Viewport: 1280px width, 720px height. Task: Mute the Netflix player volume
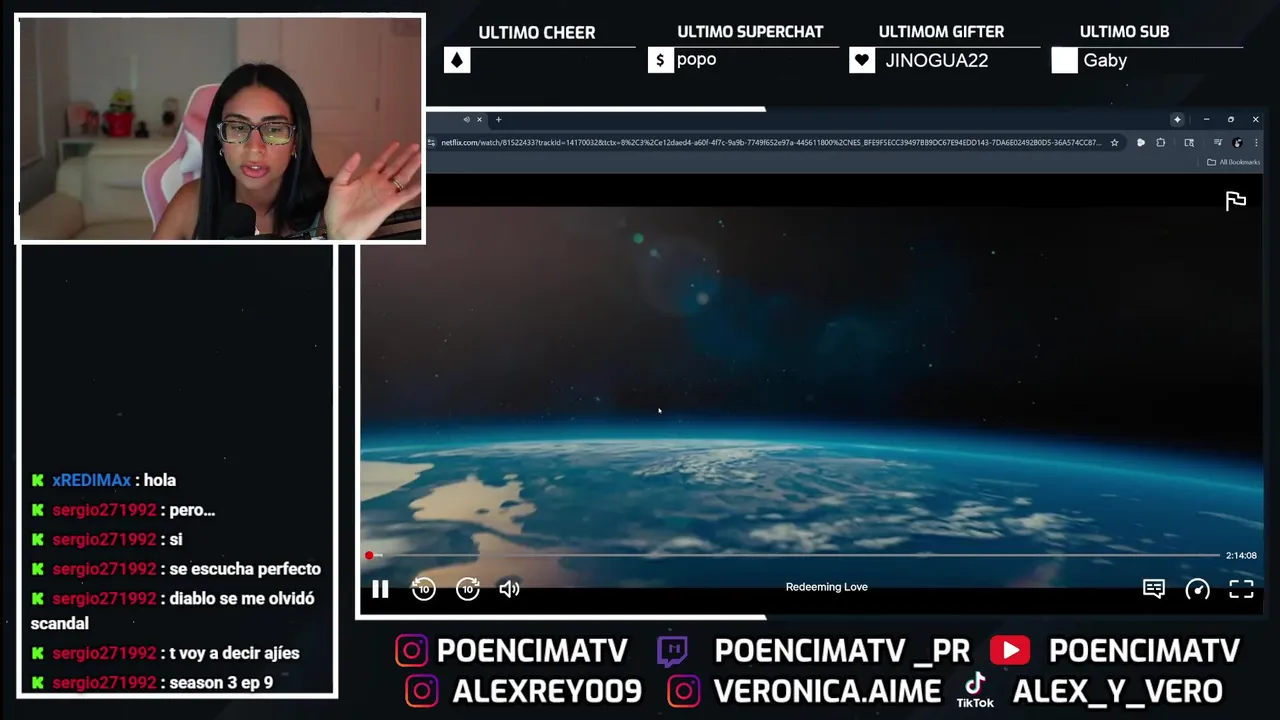509,589
